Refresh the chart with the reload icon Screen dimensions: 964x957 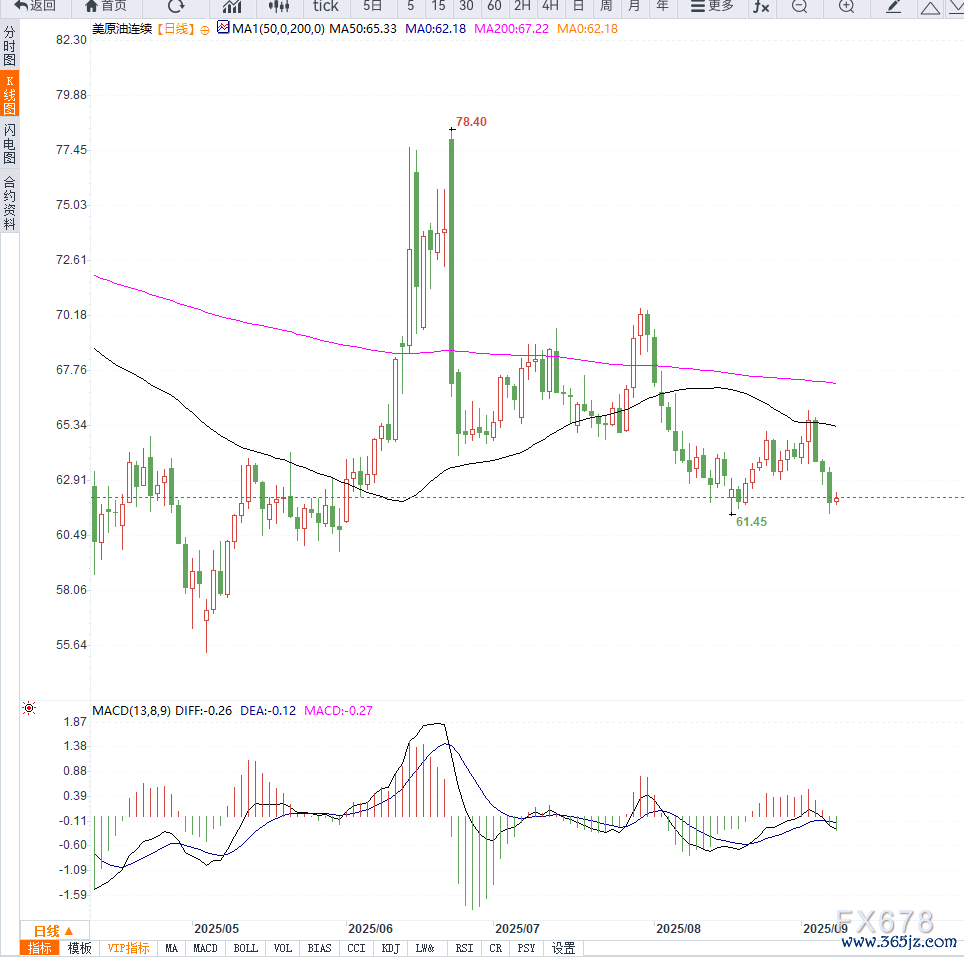click(x=176, y=6)
